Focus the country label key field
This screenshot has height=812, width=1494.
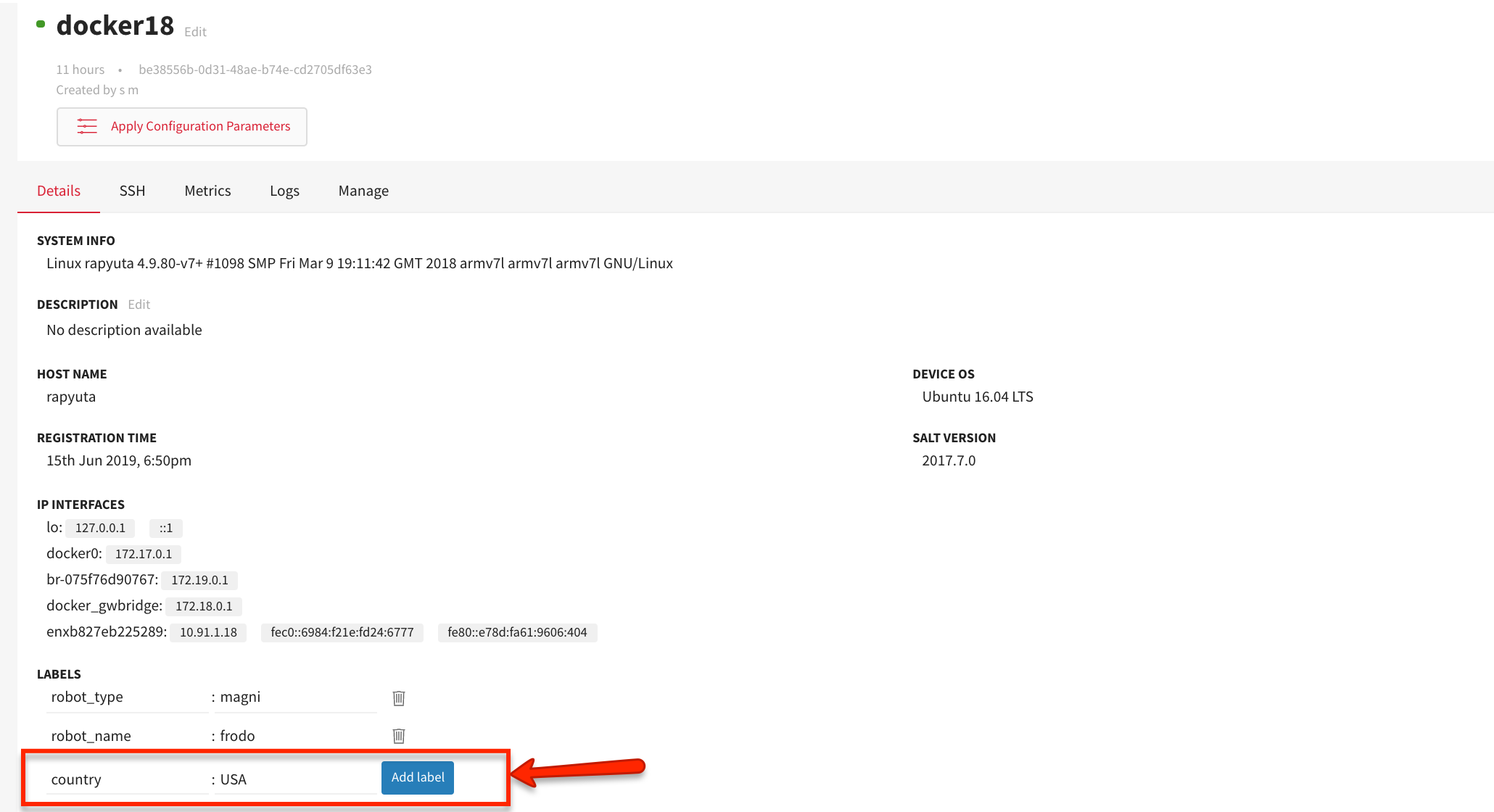127,779
